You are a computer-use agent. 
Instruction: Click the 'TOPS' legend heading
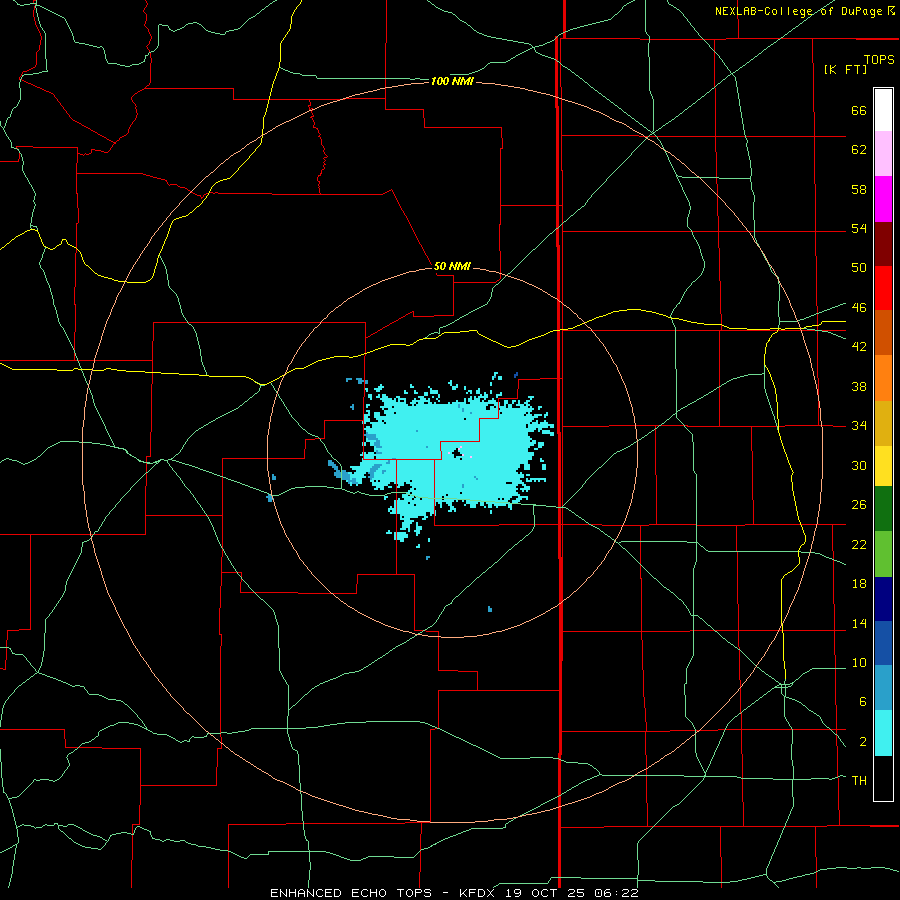(879, 59)
